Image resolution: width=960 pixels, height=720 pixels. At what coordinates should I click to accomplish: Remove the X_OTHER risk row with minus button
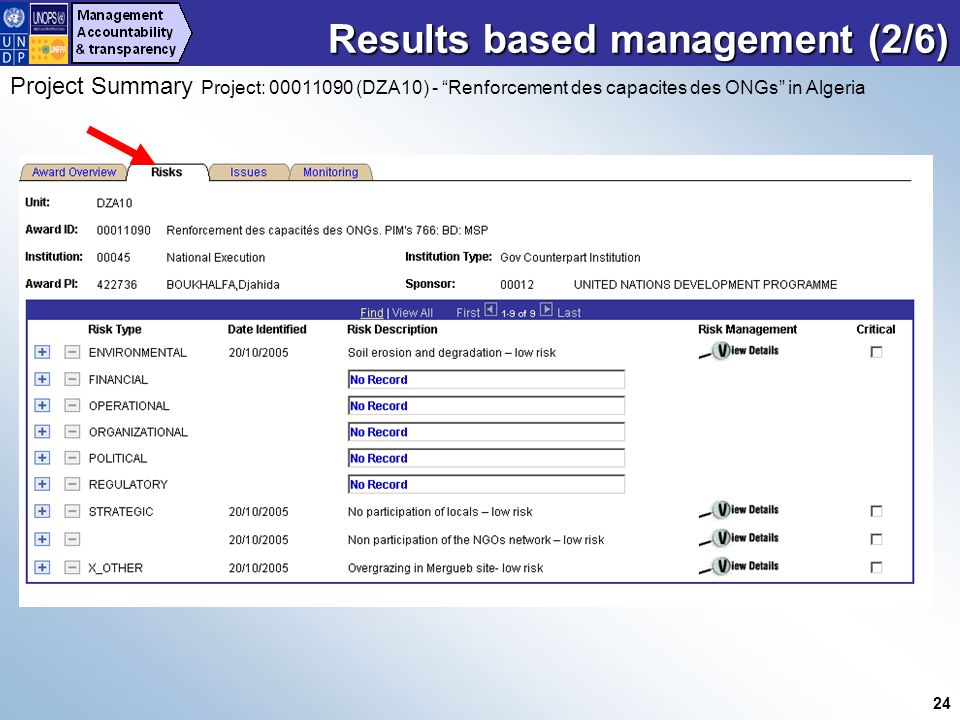pyautogui.click(x=72, y=568)
